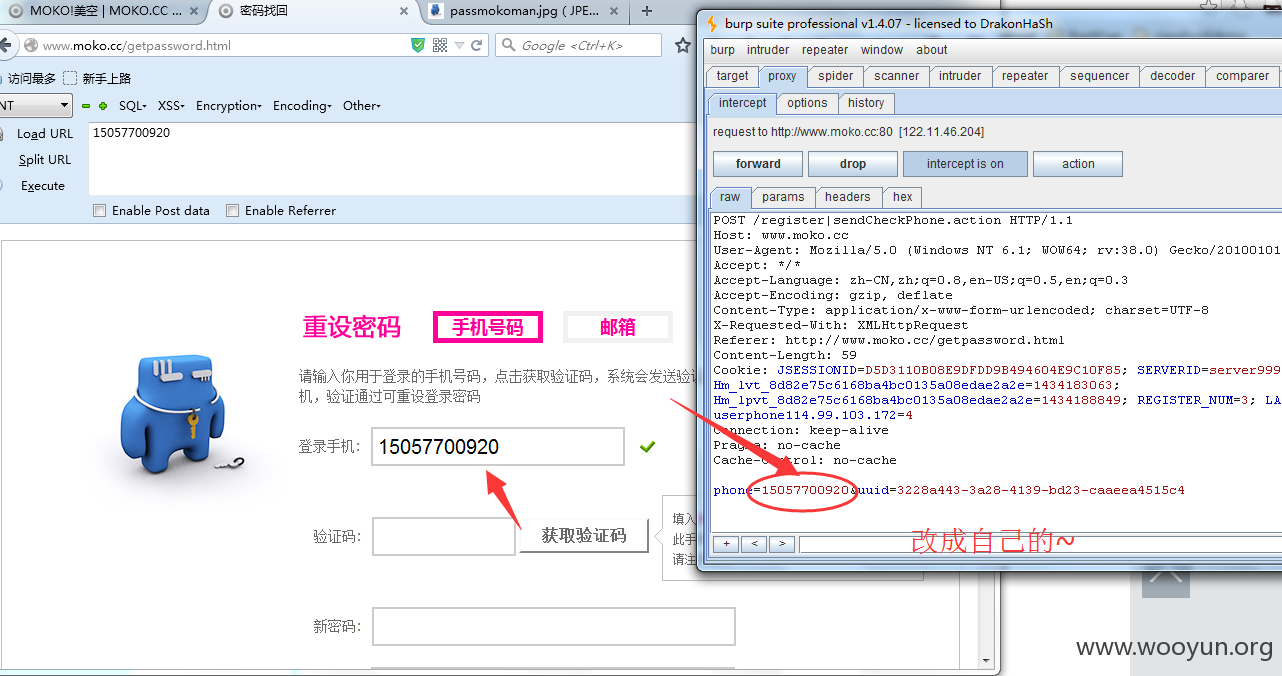
Task: Forward the intercepted request
Action: (758, 164)
